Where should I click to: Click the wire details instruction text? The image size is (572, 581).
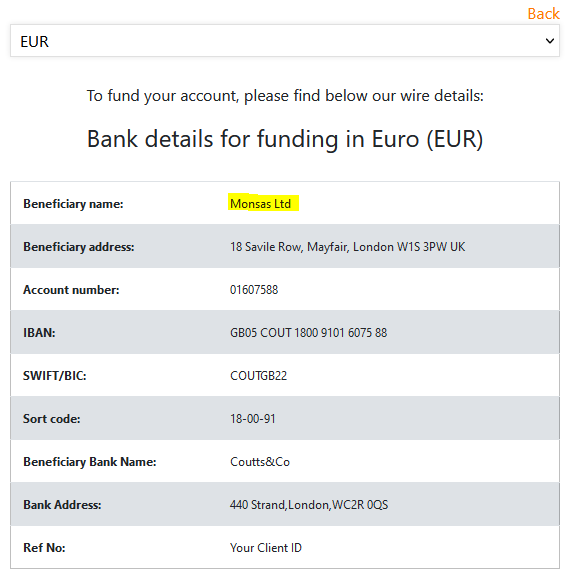coord(285,96)
